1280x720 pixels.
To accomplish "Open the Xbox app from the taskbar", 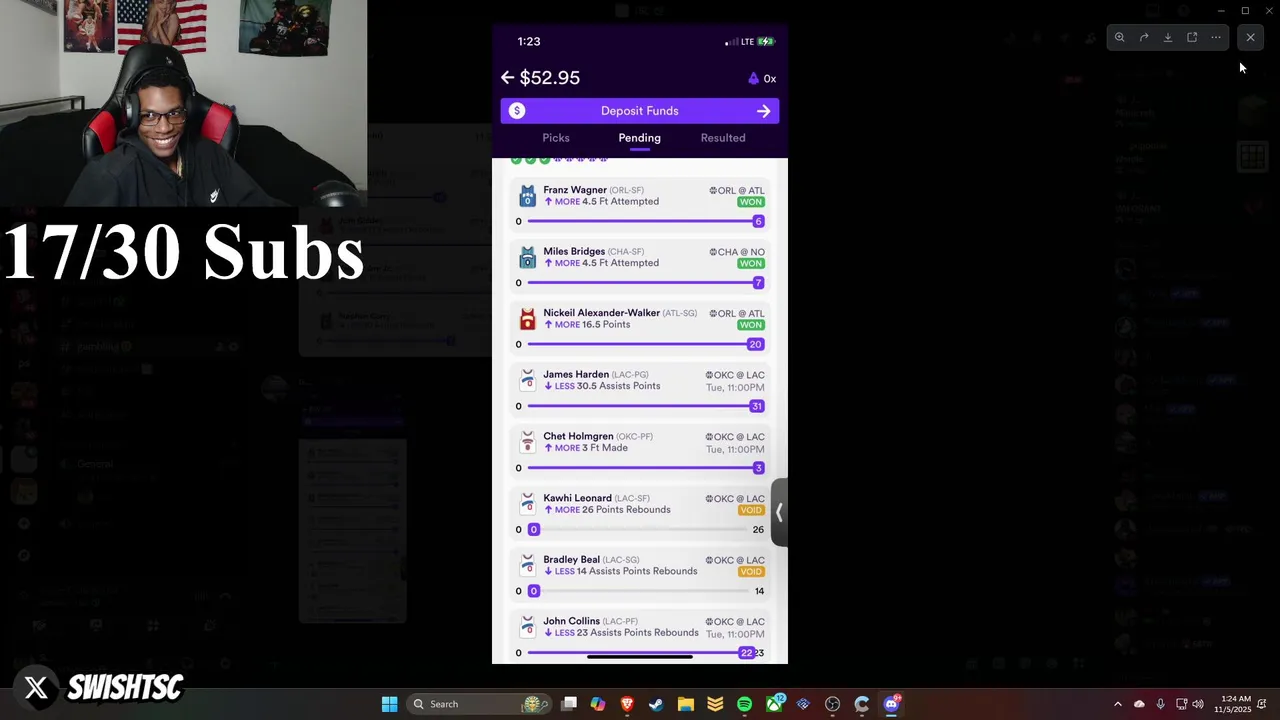I will (x=774, y=704).
